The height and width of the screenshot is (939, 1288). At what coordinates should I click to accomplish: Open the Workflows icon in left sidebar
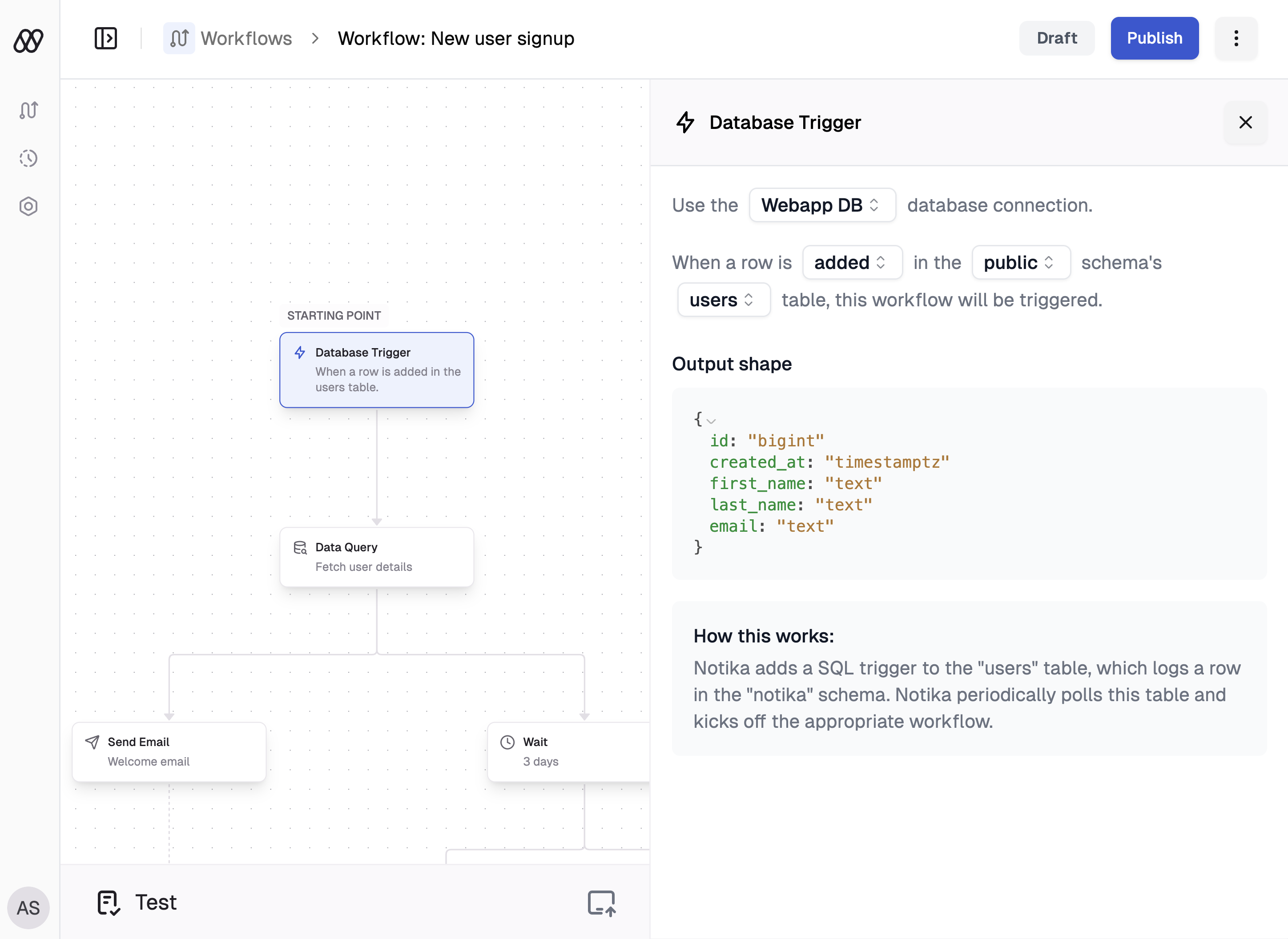click(x=28, y=110)
